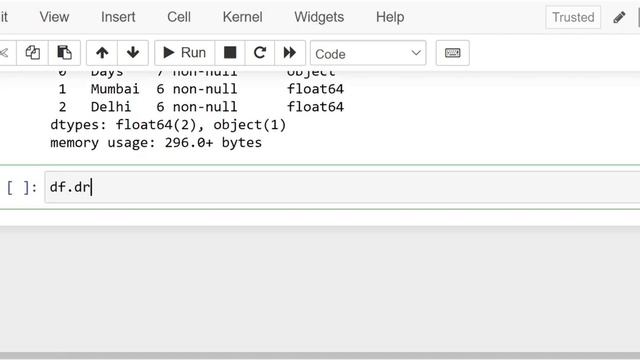The image size is (640, 360).
Task: Click the float64 dtype in the Mumbai row
Action: click(x=315, y=89)
